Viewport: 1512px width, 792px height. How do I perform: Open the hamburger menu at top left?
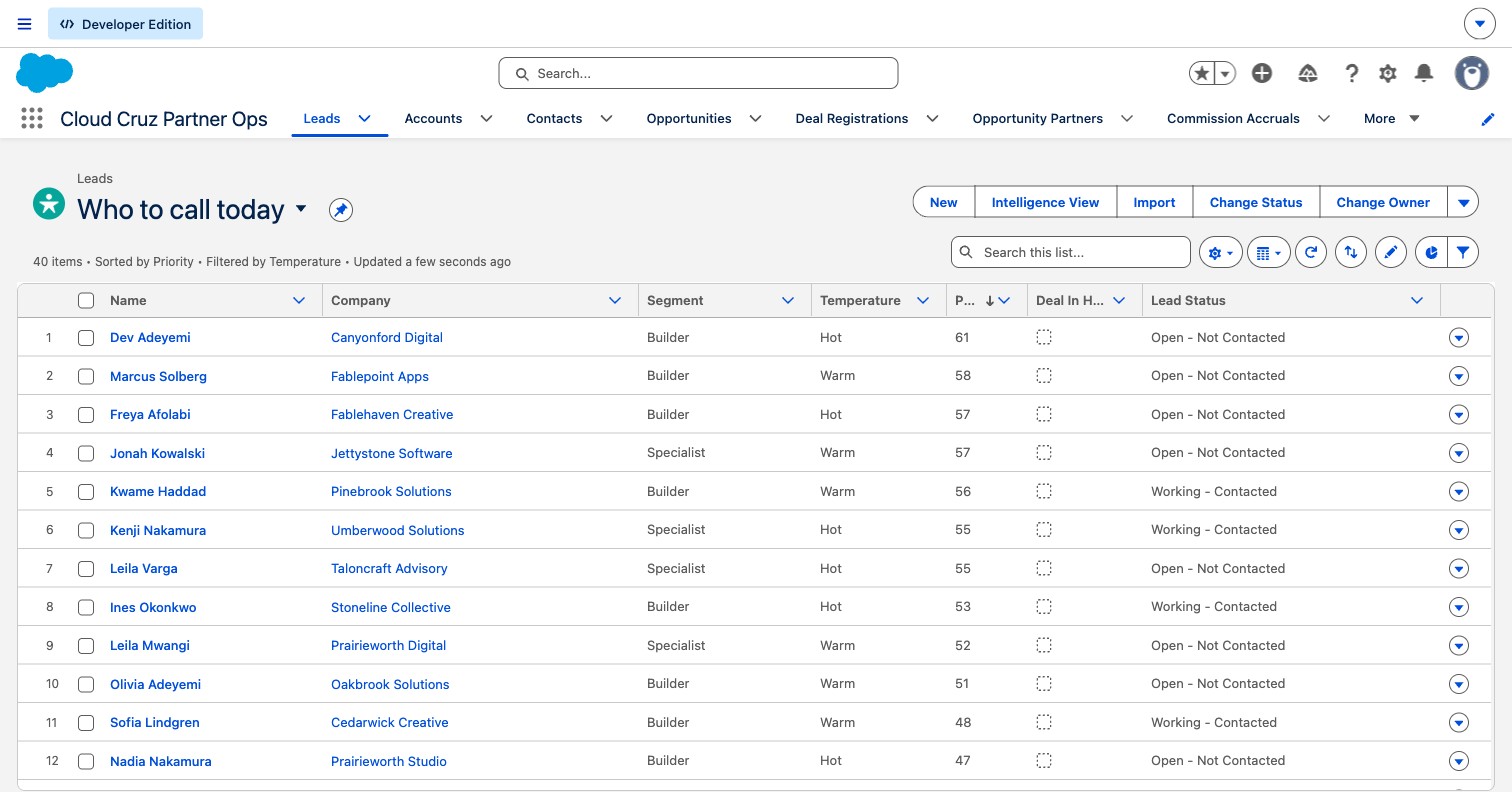25,24
